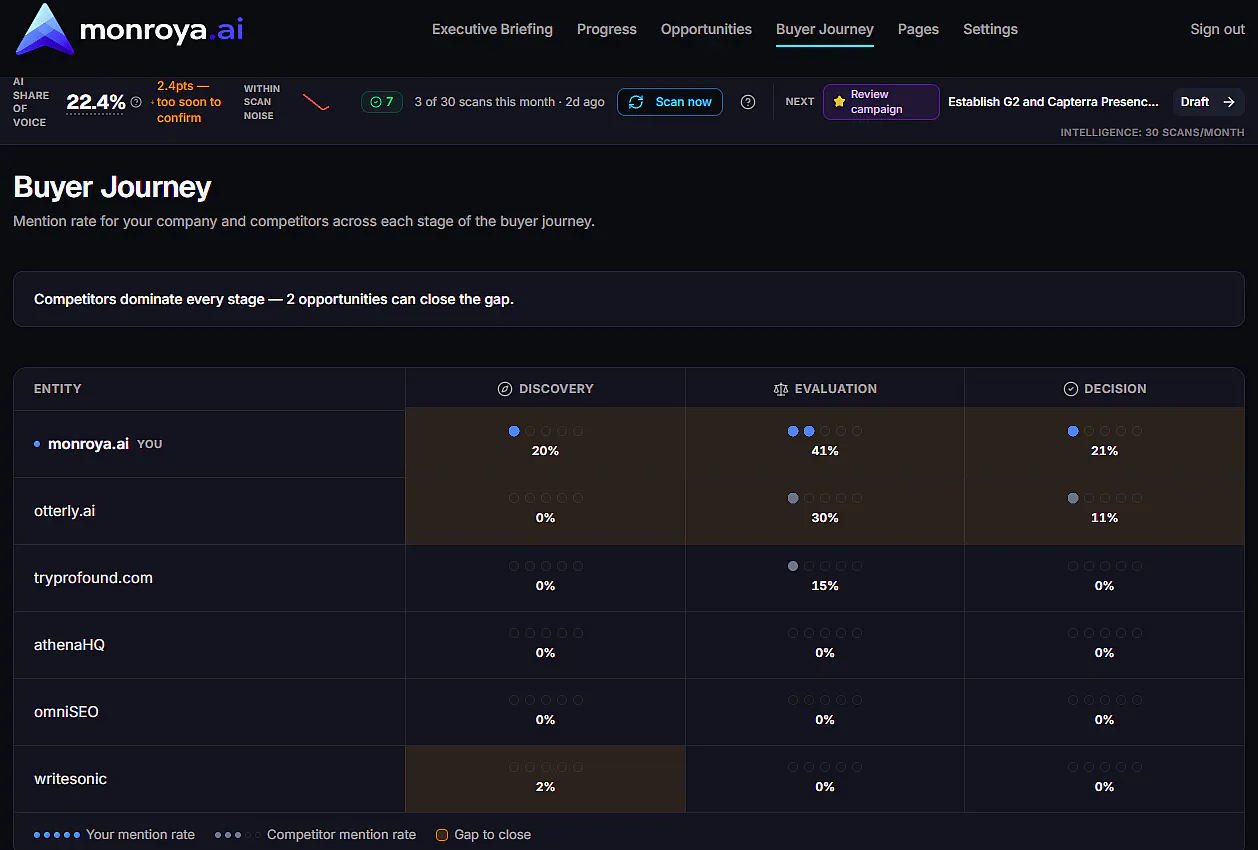Click monroya.ai Evaluation 41% cell
This screenshot has height=850, width=1258.
(x=825, y=444)
